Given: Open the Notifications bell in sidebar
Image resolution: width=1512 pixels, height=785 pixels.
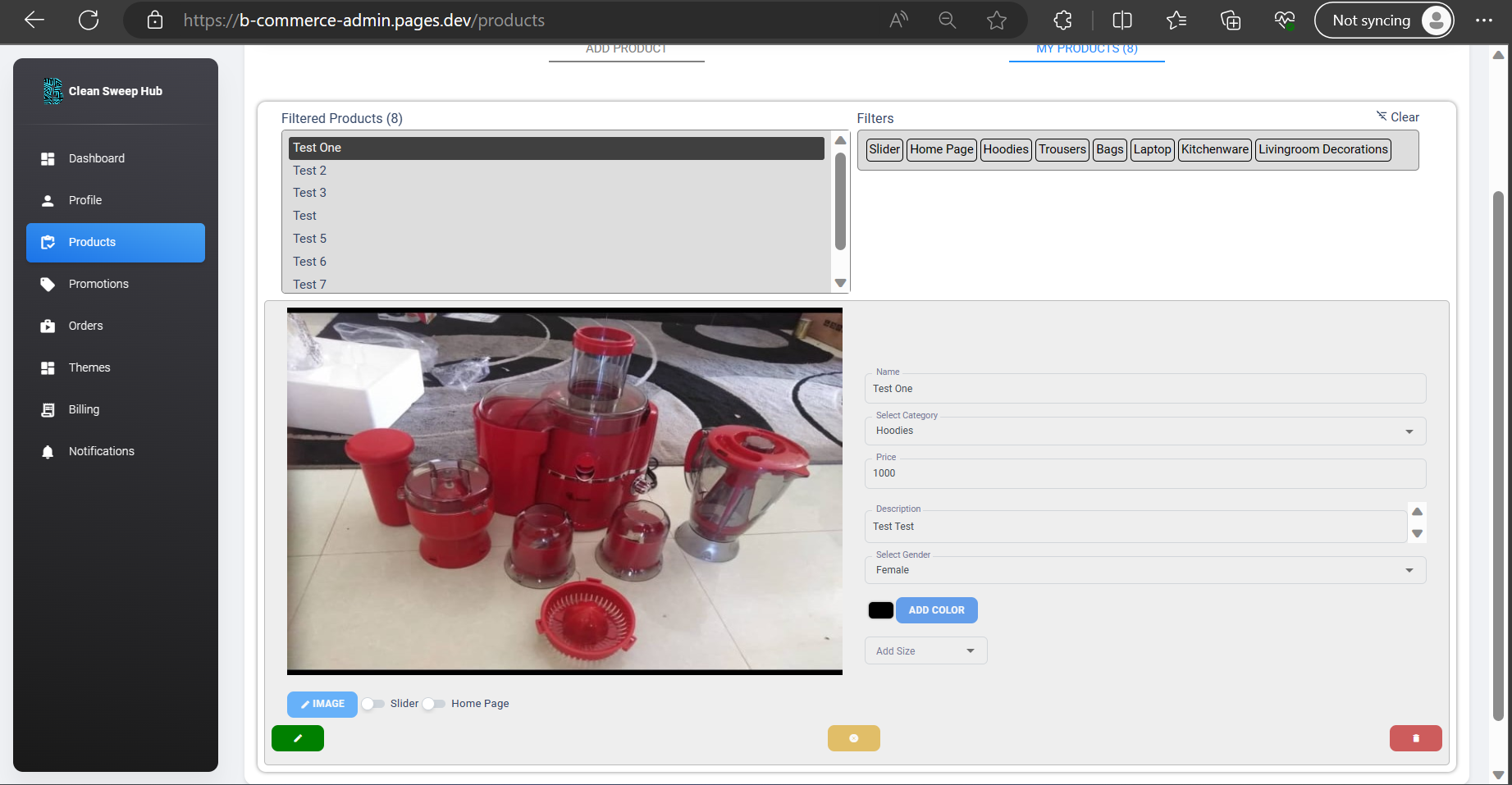Looking at the screenshot, I should [48, 450].
